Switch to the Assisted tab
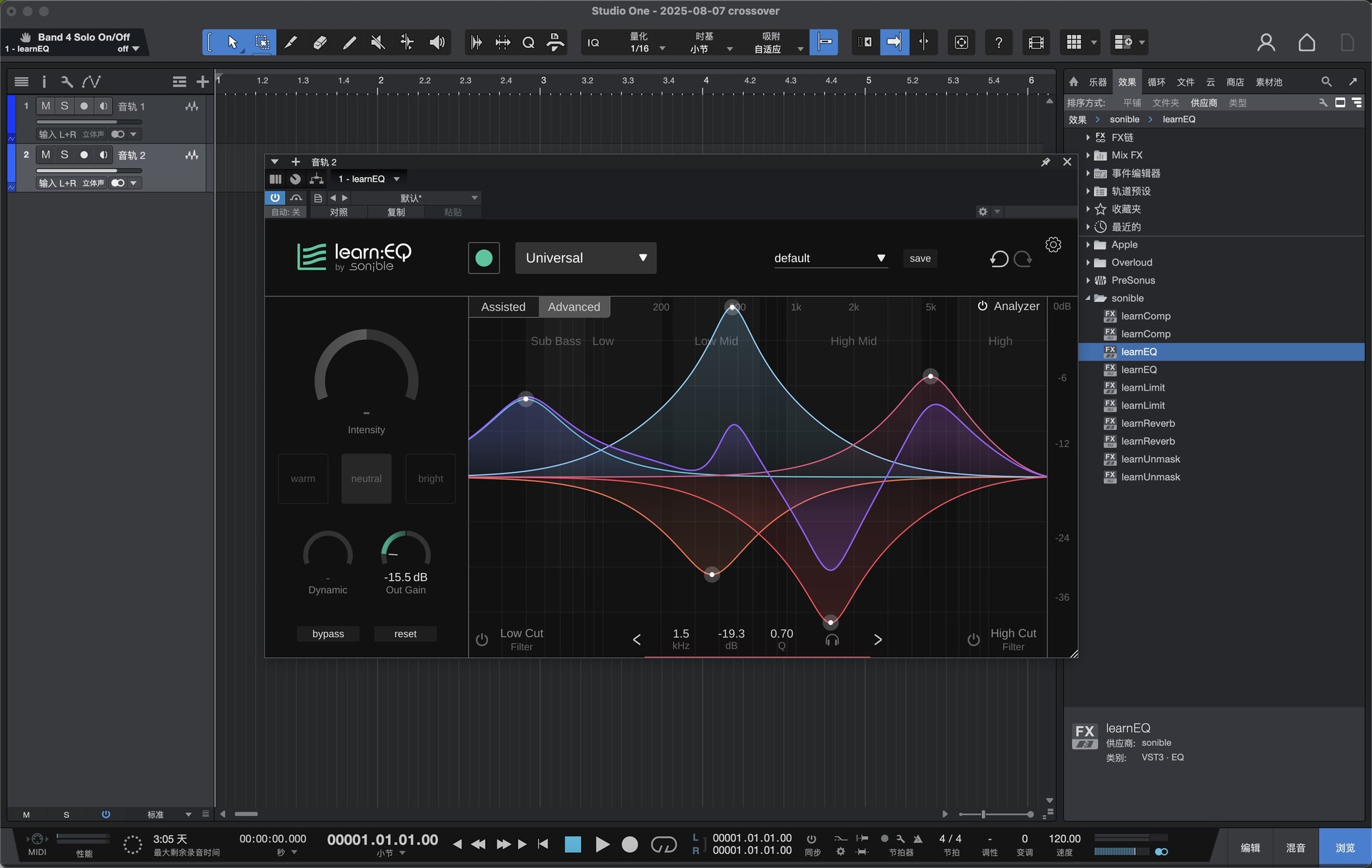 tap(503, 306)
